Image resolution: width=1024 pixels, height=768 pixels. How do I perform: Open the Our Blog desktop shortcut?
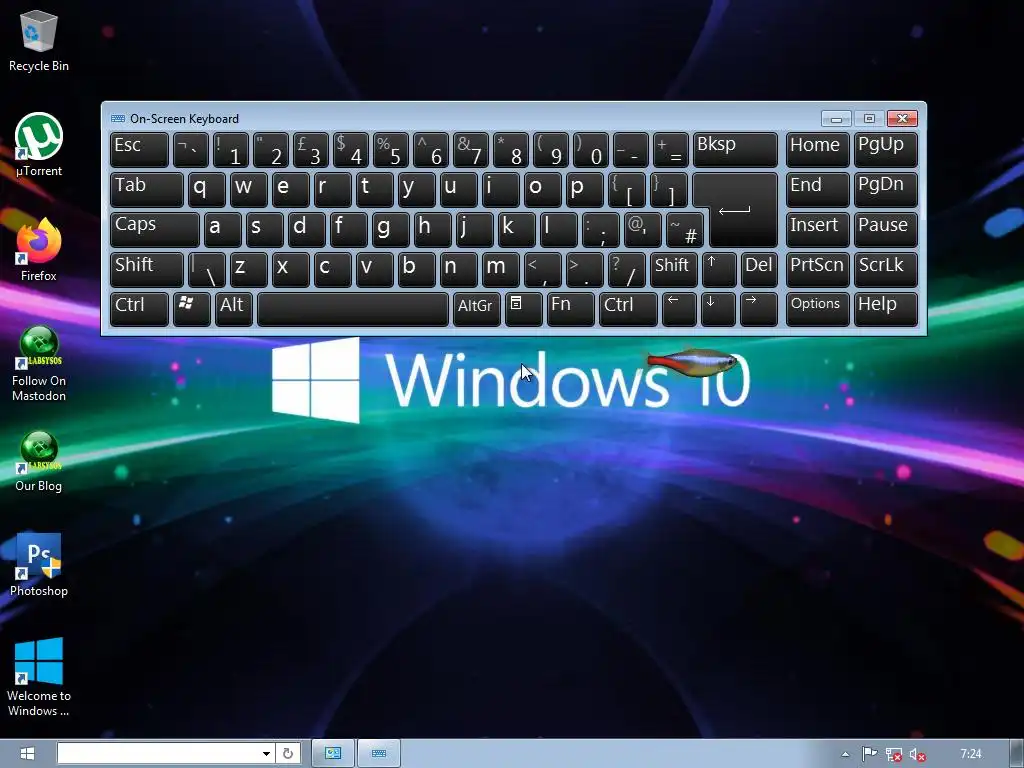39,461
